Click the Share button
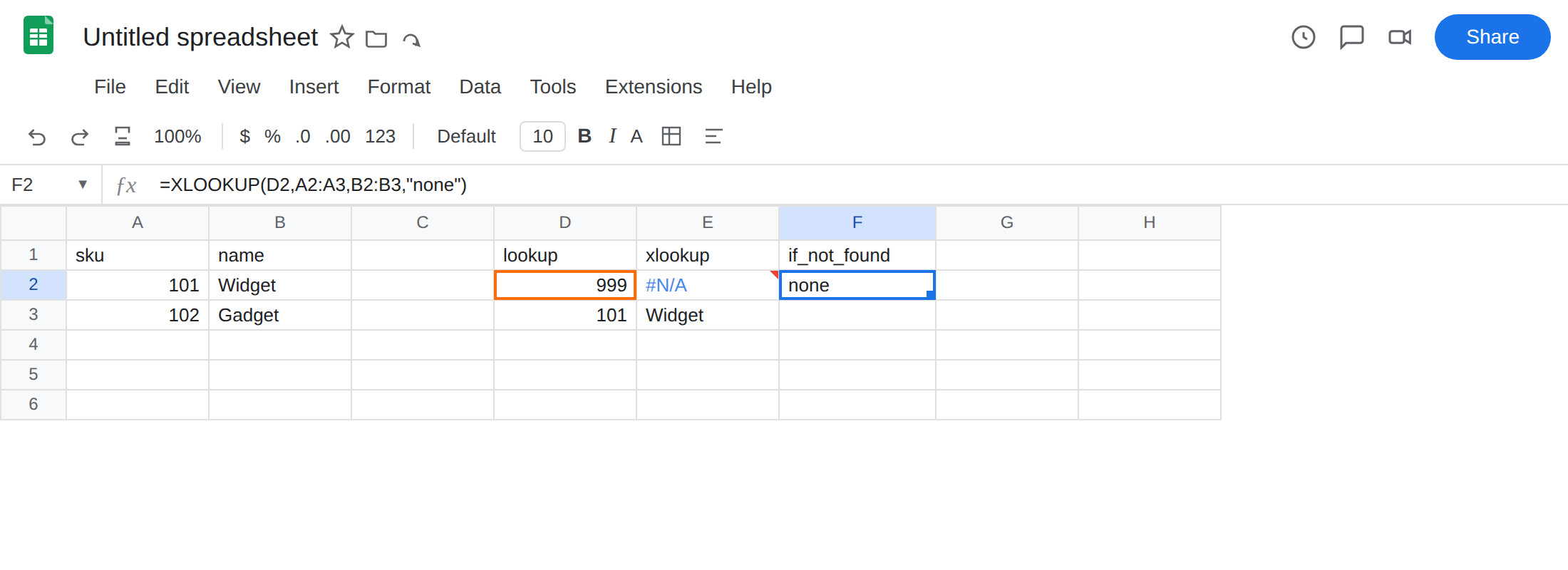1568x570 pixels. 1492,37
